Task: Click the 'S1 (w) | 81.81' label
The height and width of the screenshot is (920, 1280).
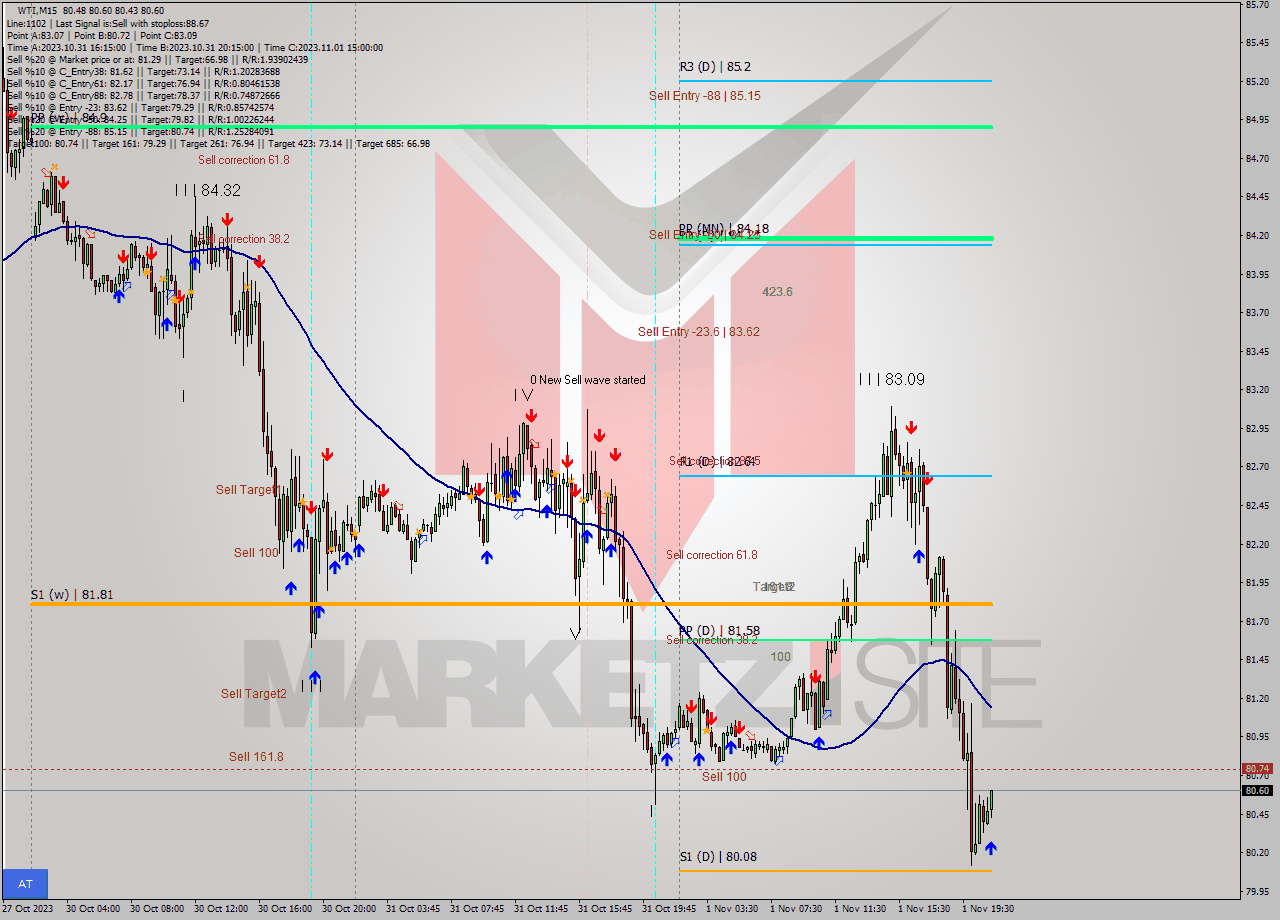Action: 72,595
